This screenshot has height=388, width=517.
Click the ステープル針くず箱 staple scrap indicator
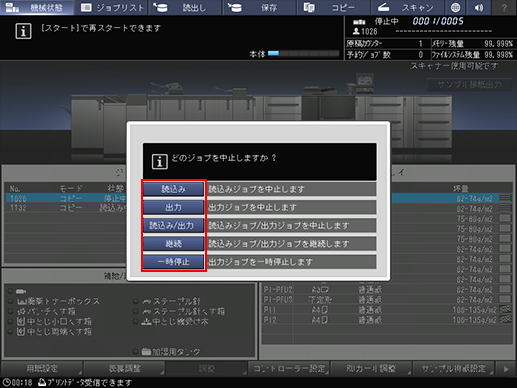pyautogui.click(x=179, y=311)
